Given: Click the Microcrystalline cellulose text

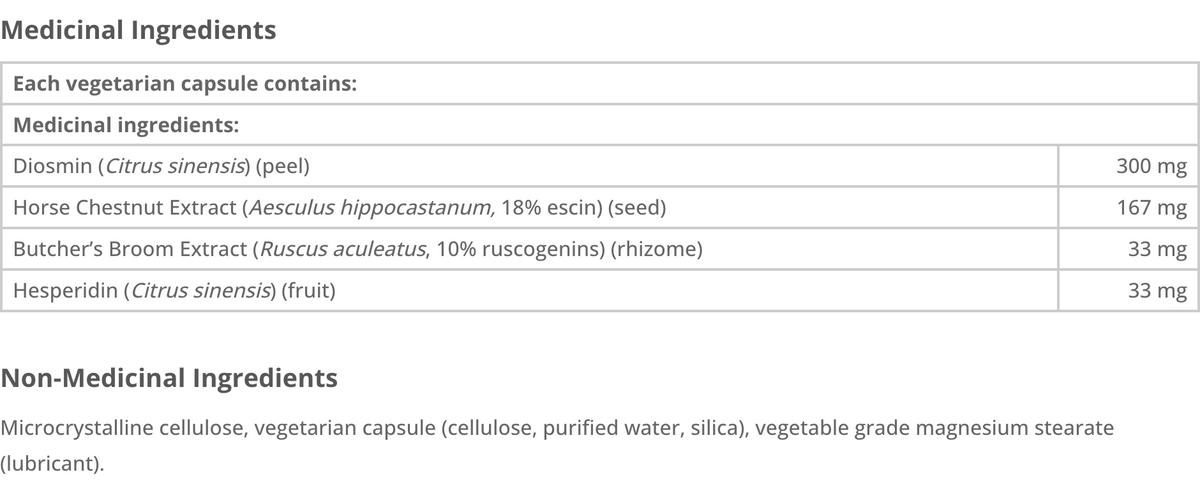Looking at the screenshot, I should pyautogui.click(x=123, y=429).
